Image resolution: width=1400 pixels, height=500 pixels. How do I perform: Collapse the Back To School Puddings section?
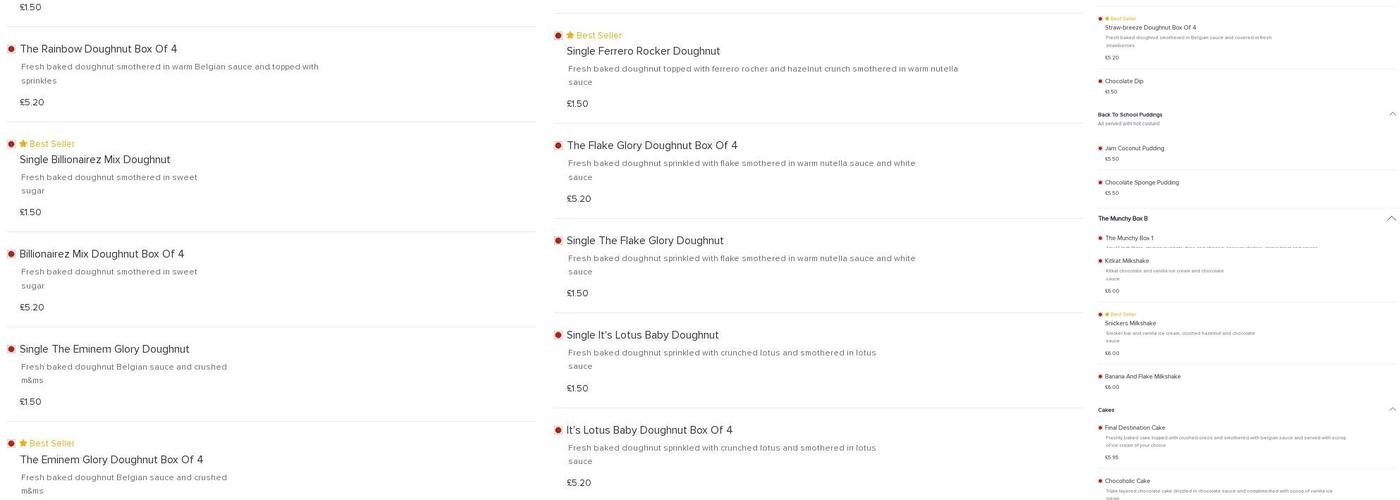point(1392,114)
